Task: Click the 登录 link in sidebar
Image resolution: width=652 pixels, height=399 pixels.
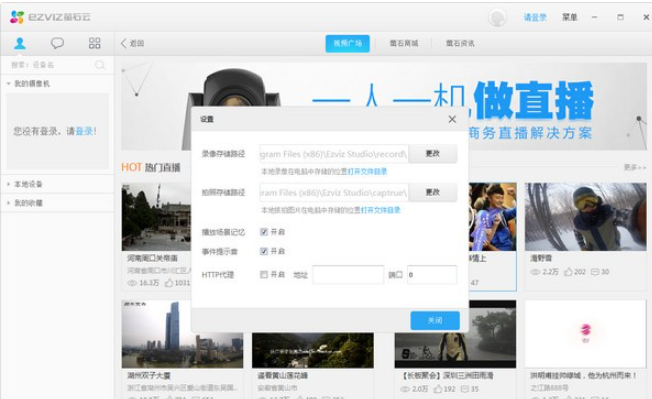Action: click(x=84, y=131)
